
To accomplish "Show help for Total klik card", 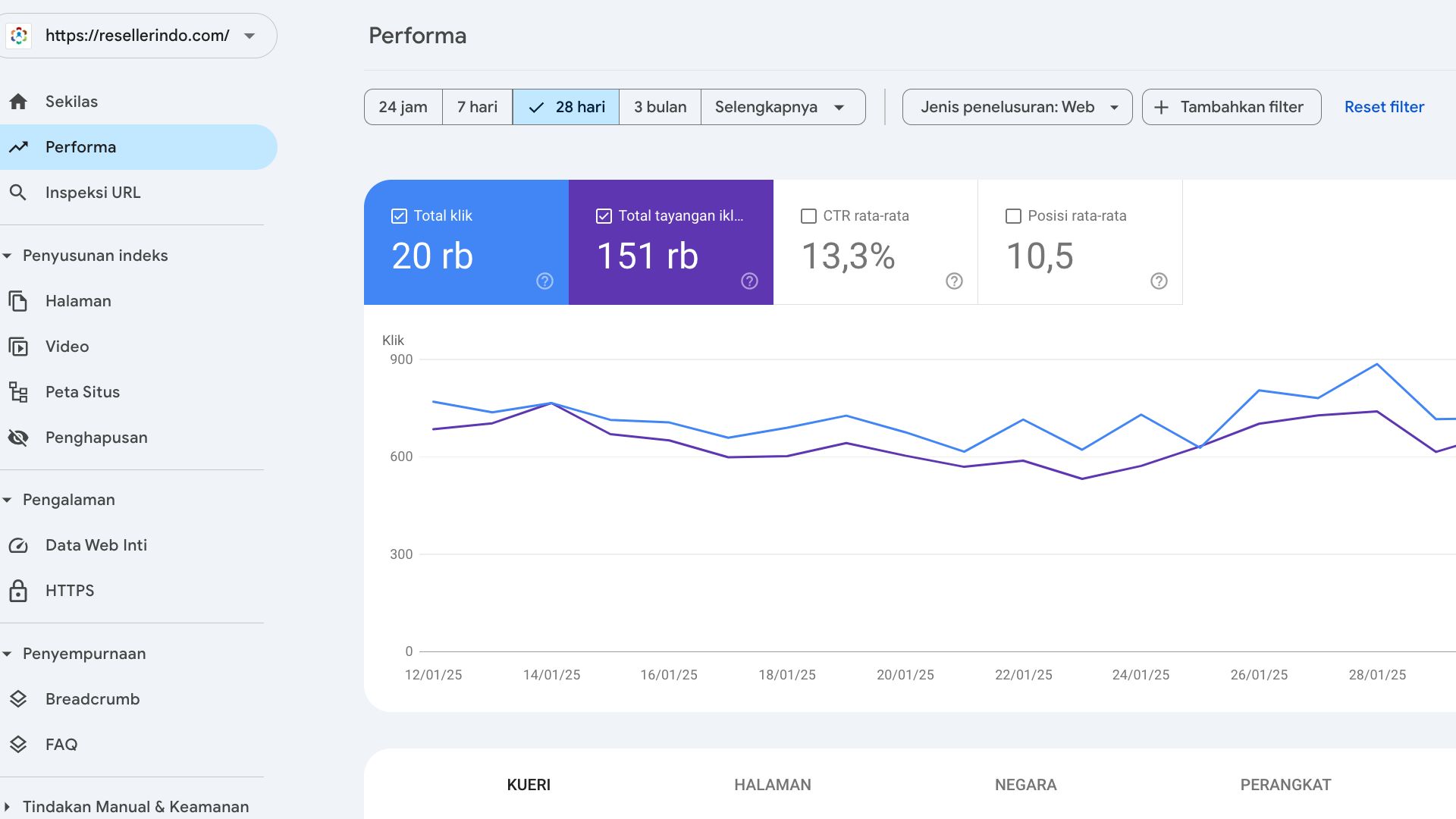I will pos(544,281).
